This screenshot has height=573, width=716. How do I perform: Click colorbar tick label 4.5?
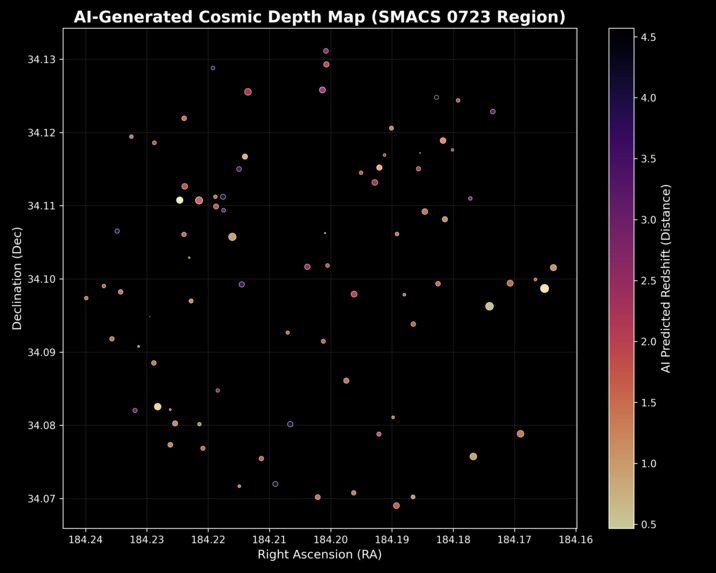click(648, 37)
